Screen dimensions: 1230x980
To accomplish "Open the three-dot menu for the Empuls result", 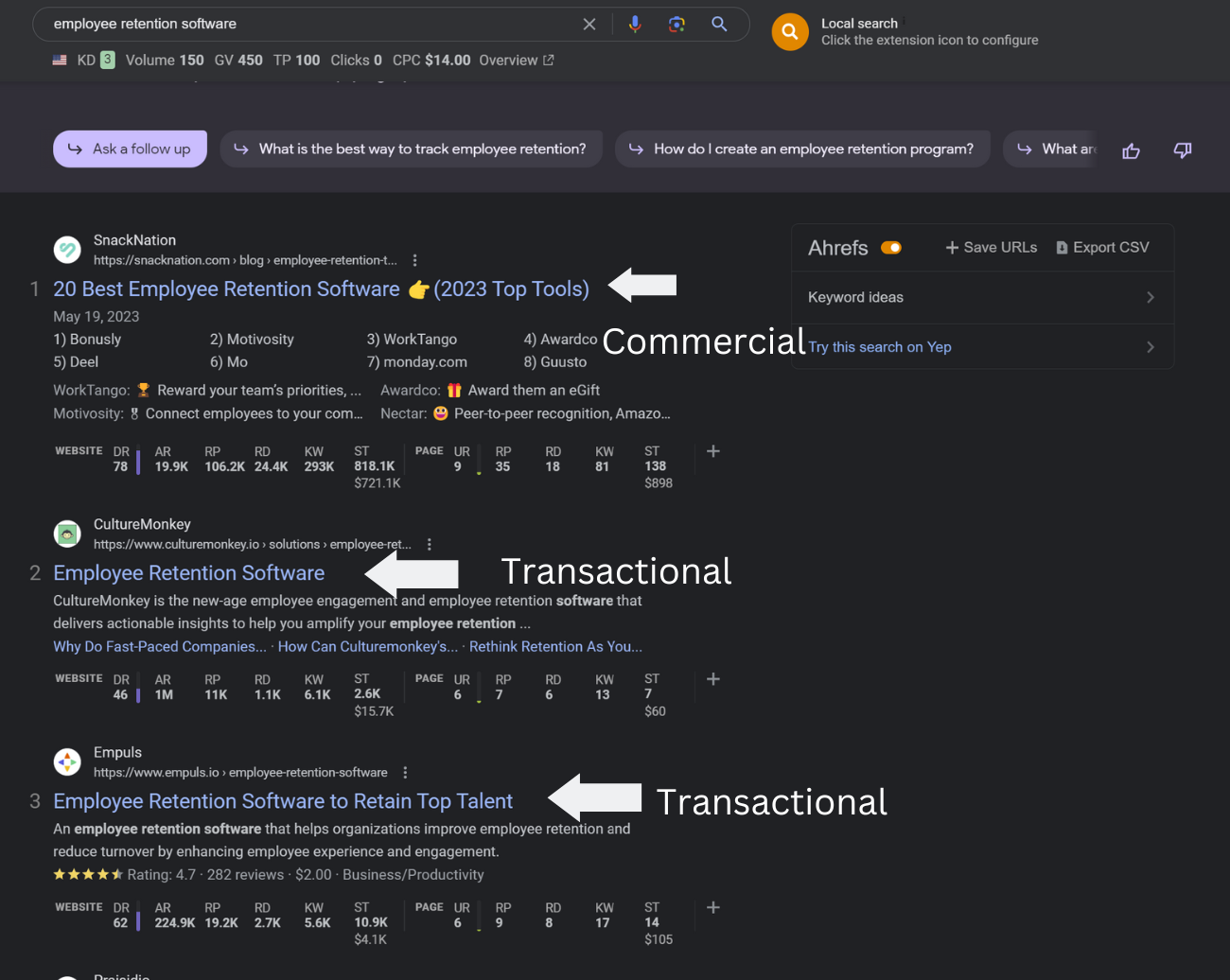I will 405,772.
